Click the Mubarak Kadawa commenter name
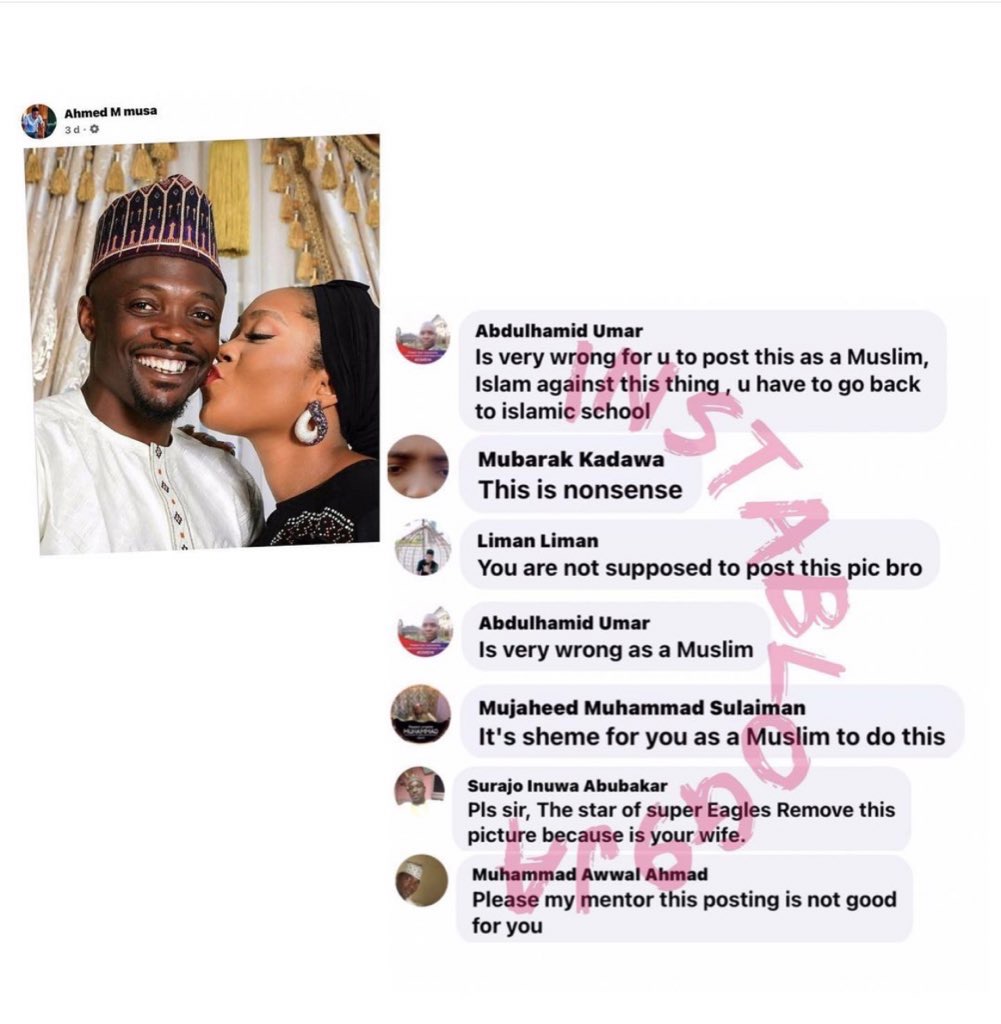The height and width of the screenshot is (1024, 1001). [x=571, y=459]
